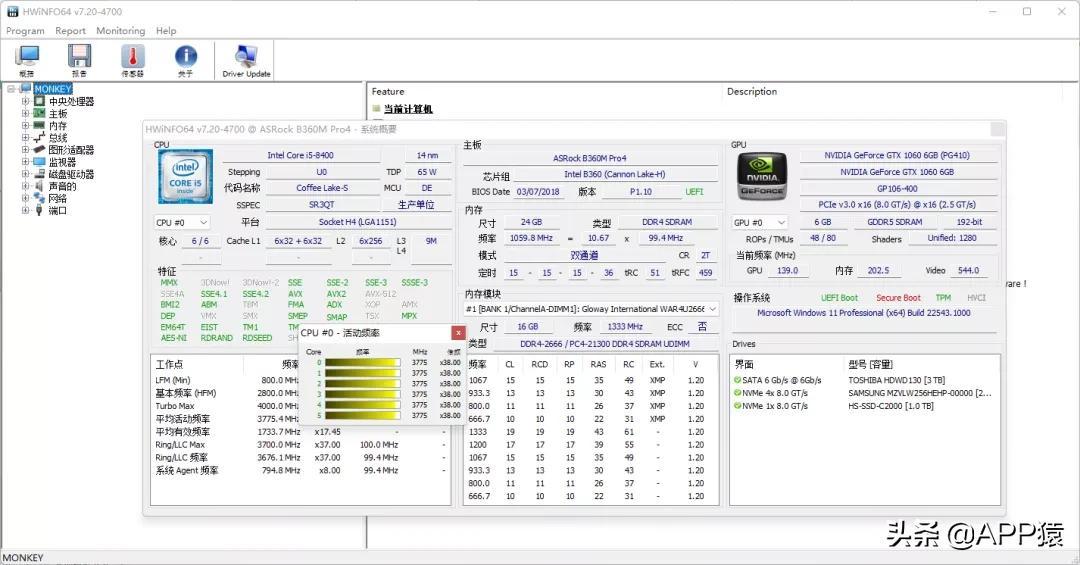Open the memory module BANK dropdown

coord(591,310)
